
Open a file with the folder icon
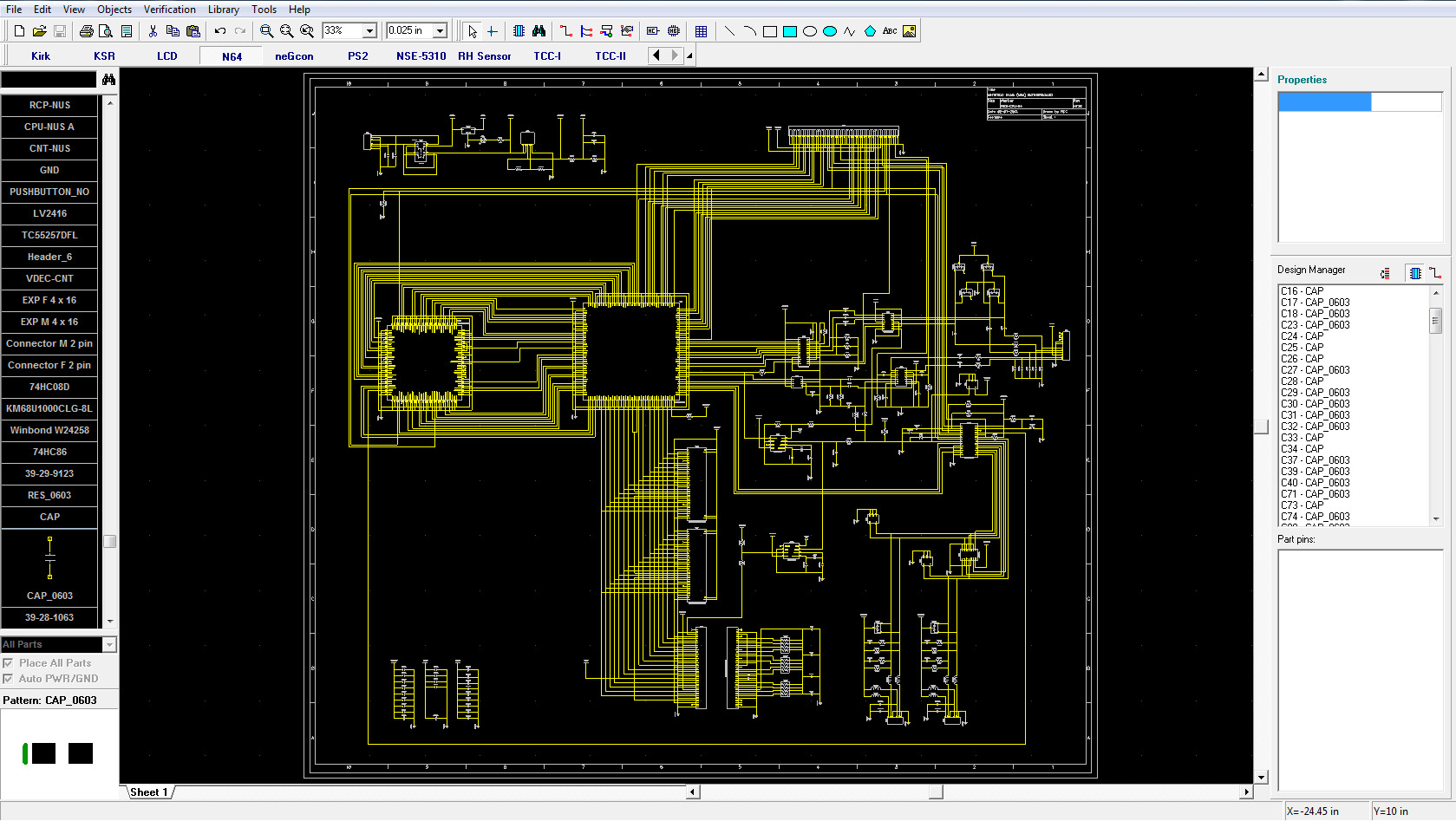click(39, 31)
